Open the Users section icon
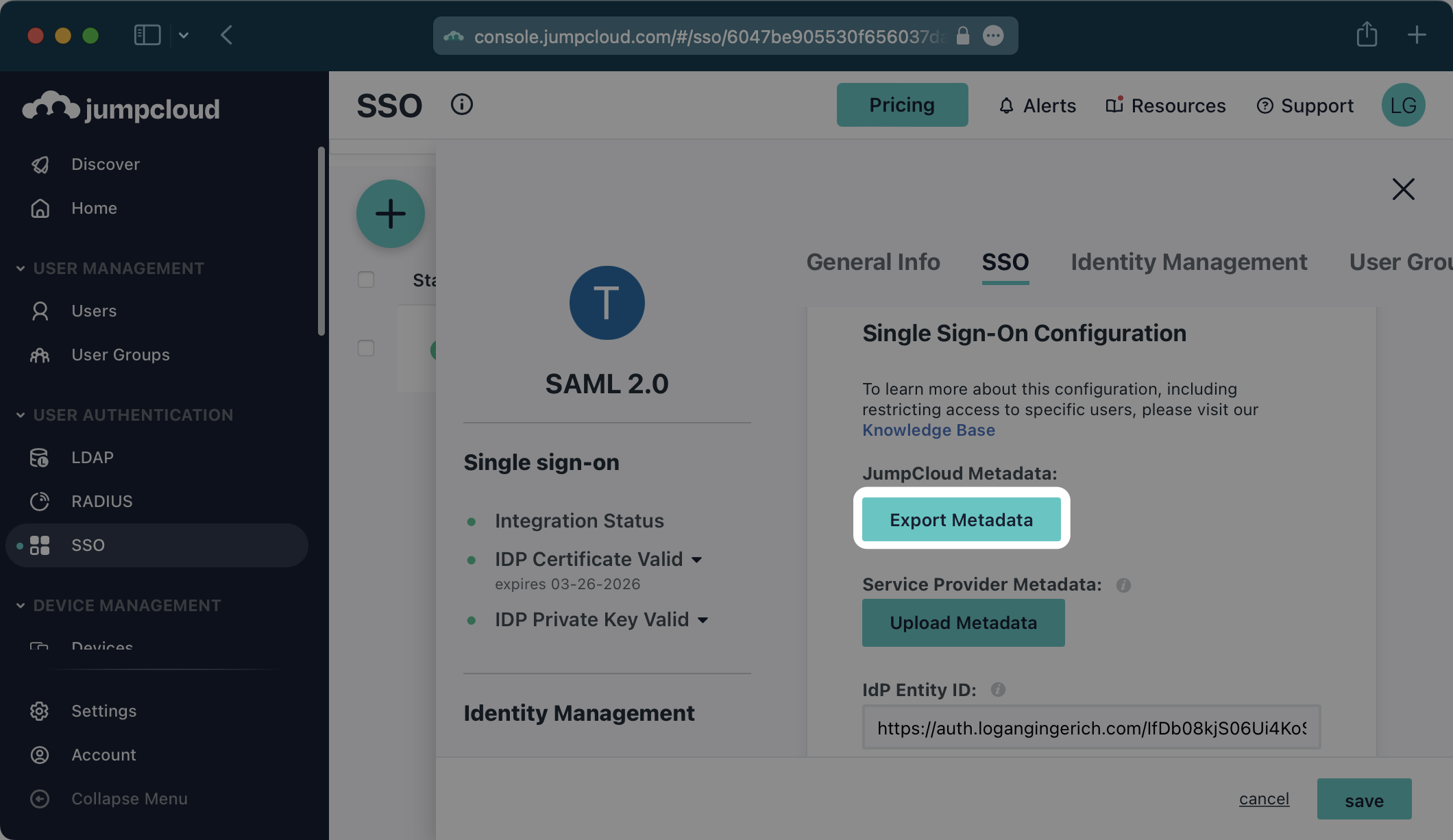This screenshot has width=1453, height=840. pyautogui.click(x=40, y=310)
